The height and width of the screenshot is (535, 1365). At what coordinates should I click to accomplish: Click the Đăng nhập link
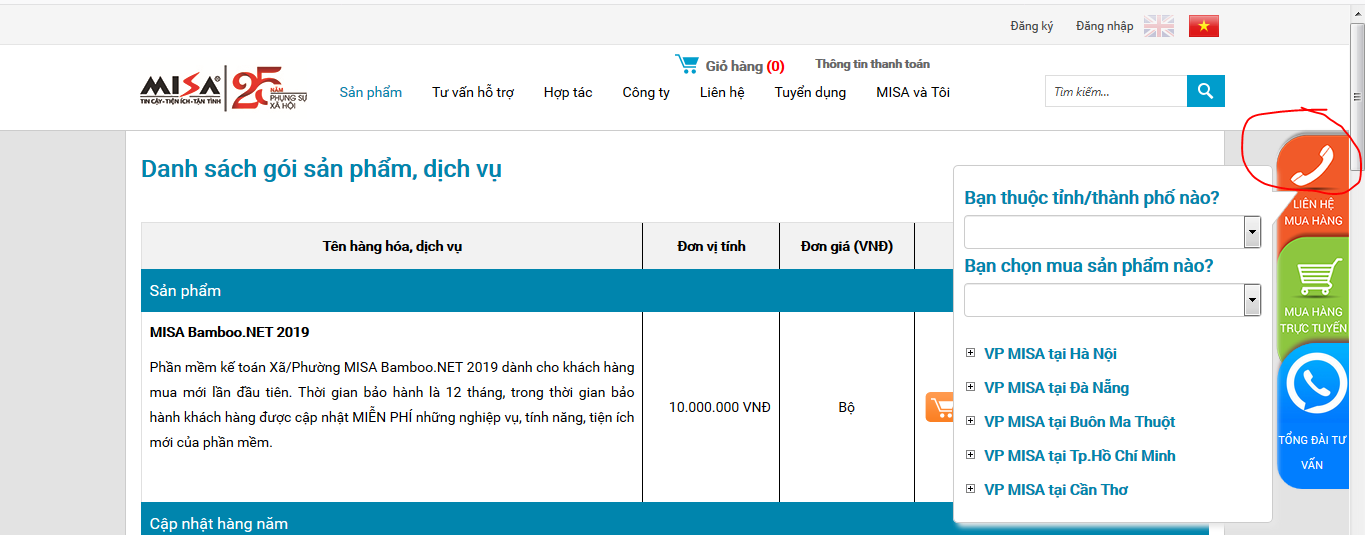click(x=1105, y=26)
